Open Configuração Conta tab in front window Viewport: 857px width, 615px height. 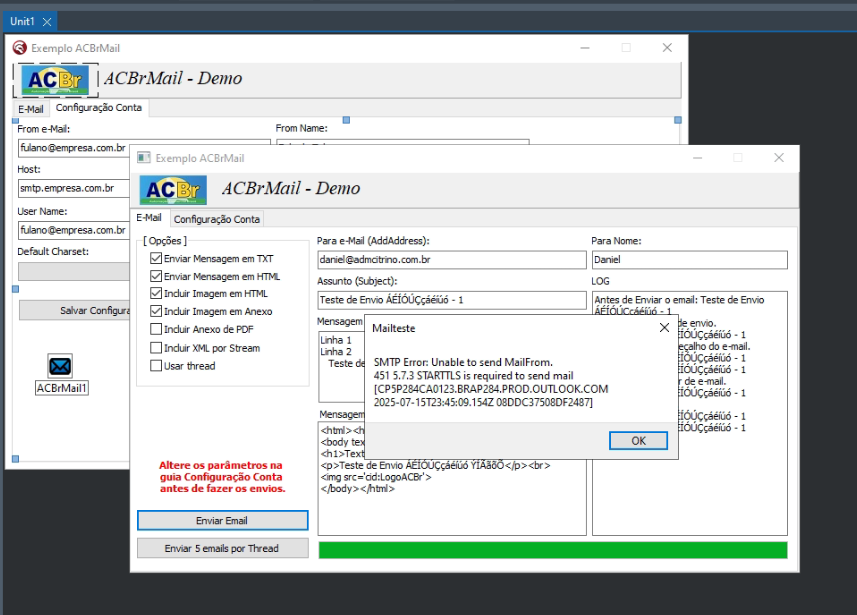(x=216, y=219)
